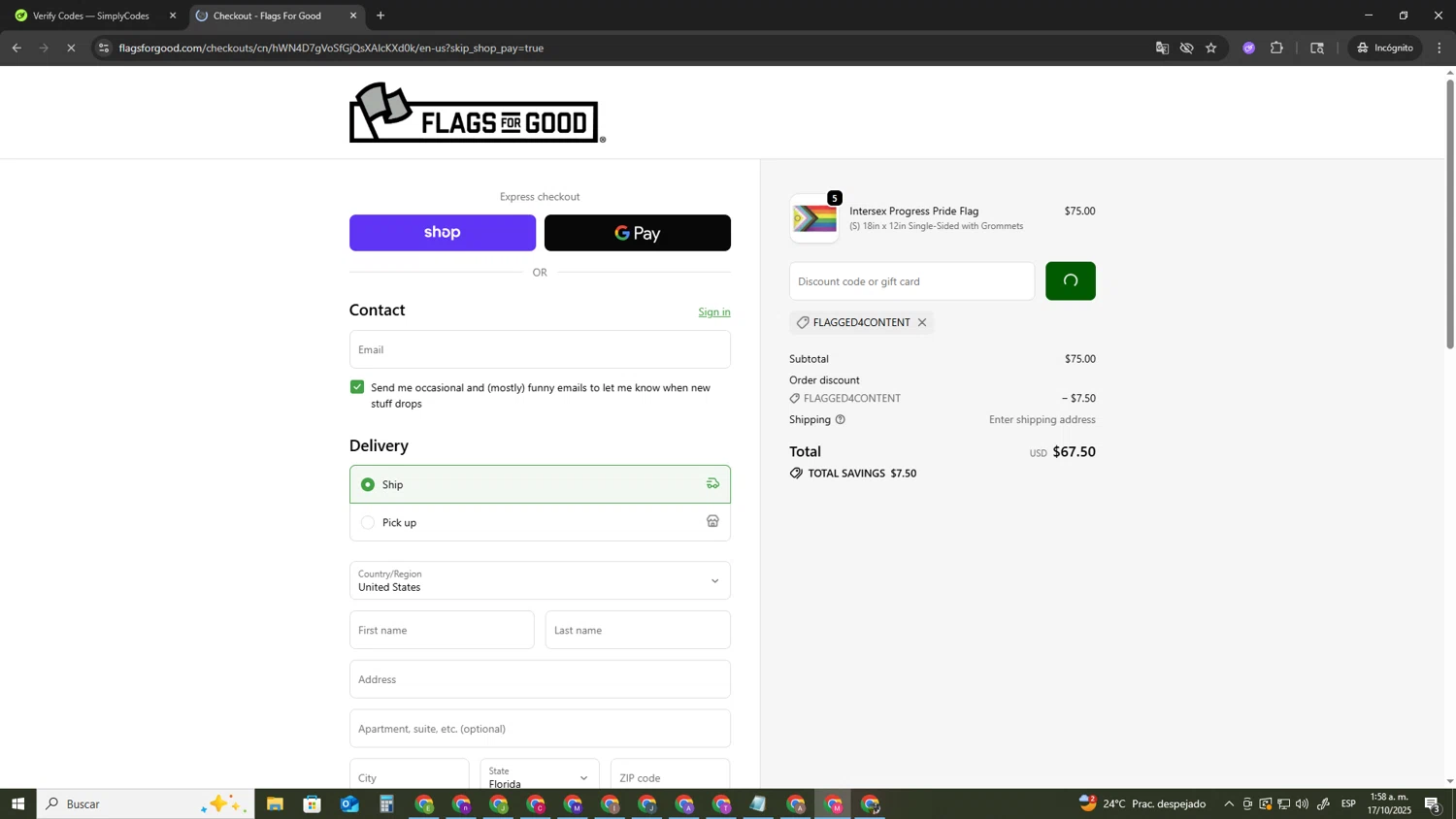Open the weather widget 24°C
Viewport: 1456px width, 819px height.
[1142, 803]
